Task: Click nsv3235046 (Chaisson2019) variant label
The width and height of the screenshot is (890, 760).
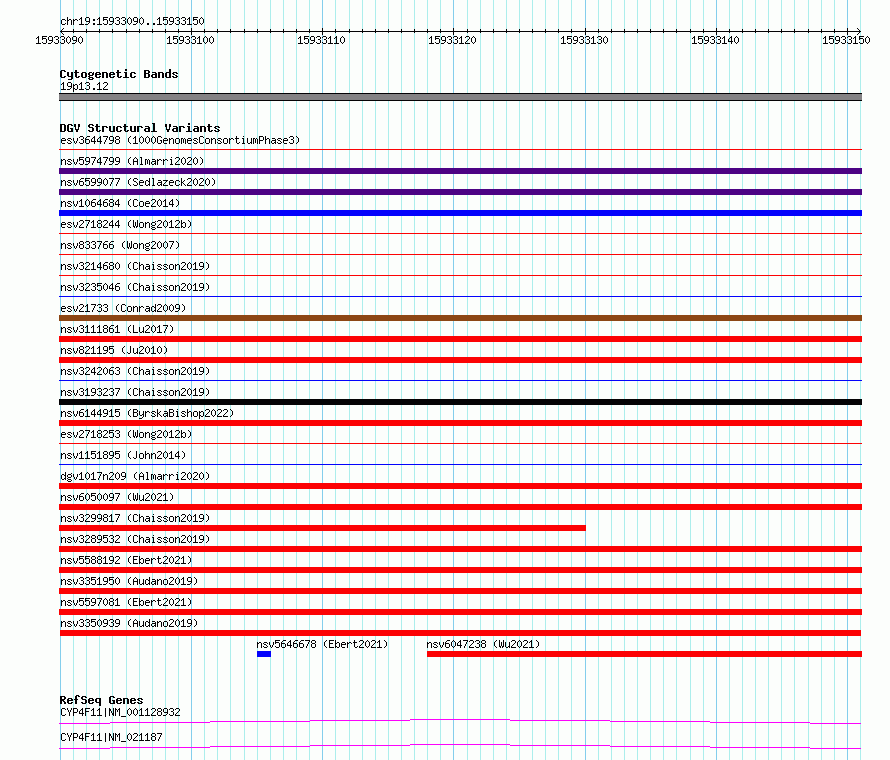Action: click(x=135, y=287)
